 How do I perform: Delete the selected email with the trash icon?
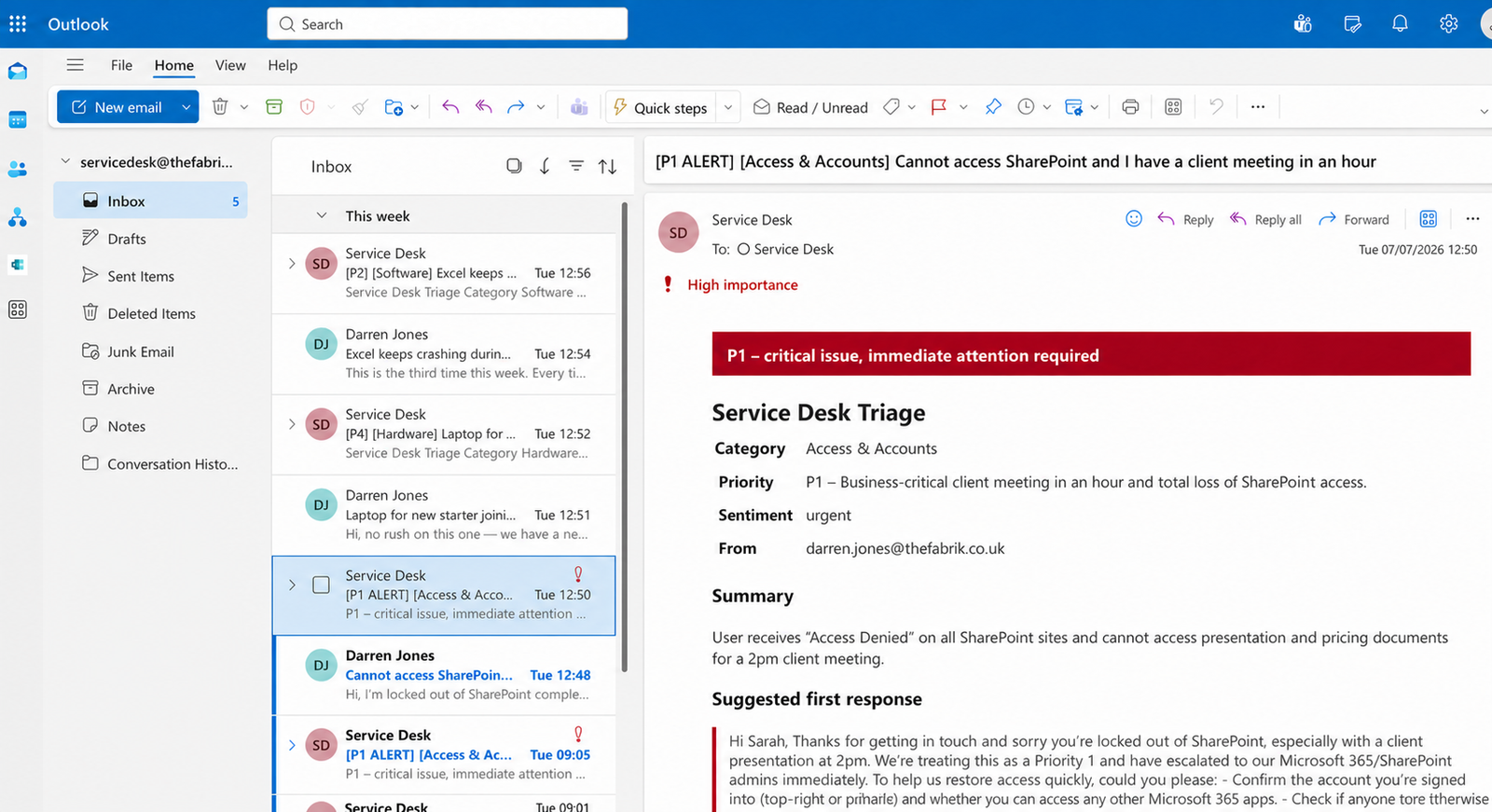pos(220,107)
